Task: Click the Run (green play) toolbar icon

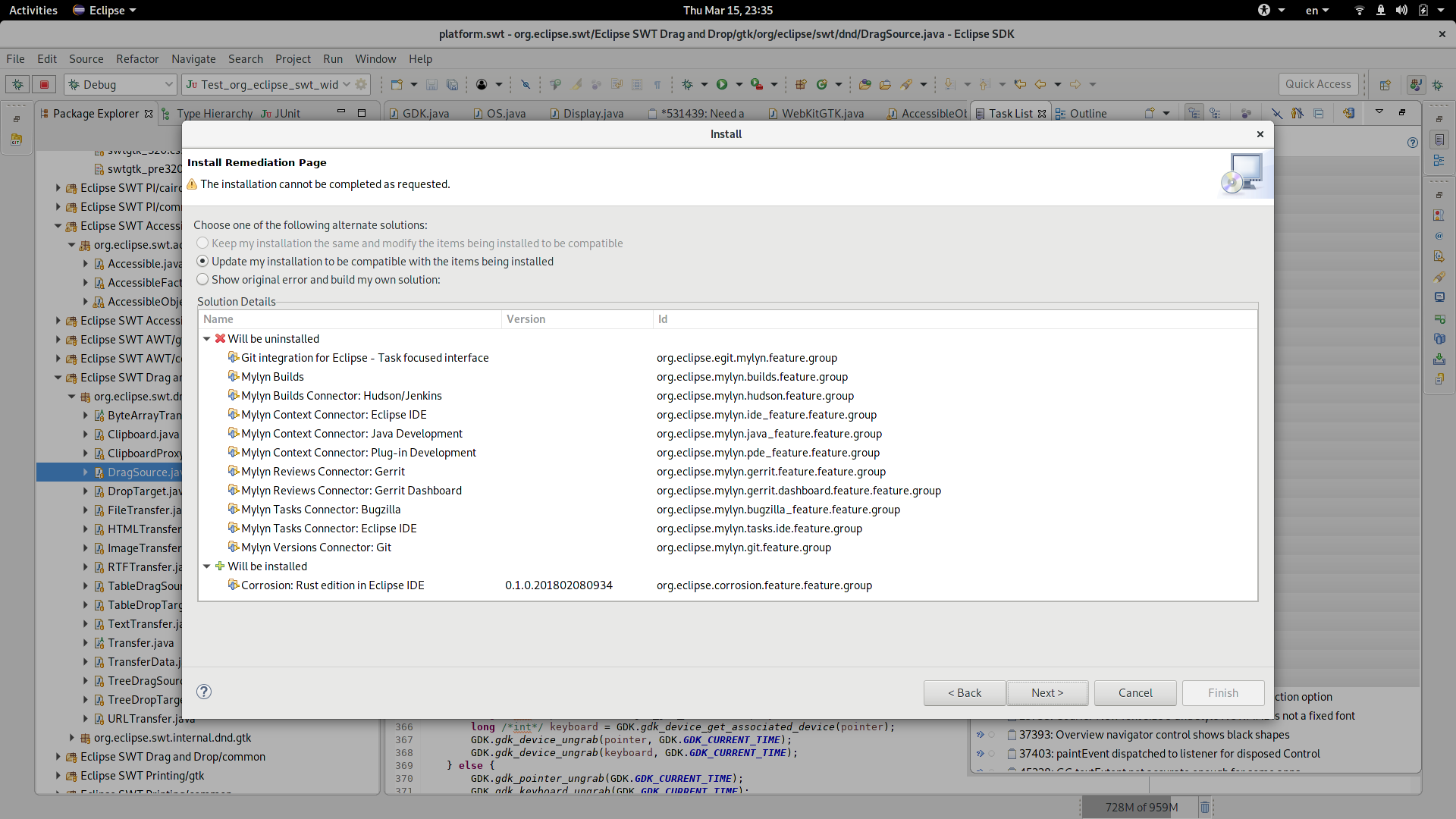Action: [x=722, y=84]
